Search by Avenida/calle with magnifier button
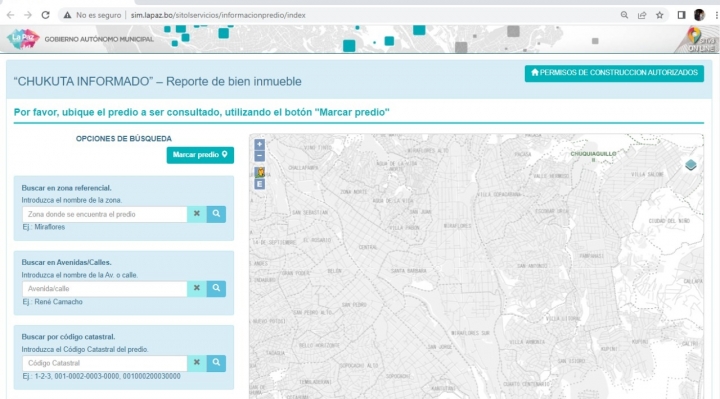 coord(216,288)
